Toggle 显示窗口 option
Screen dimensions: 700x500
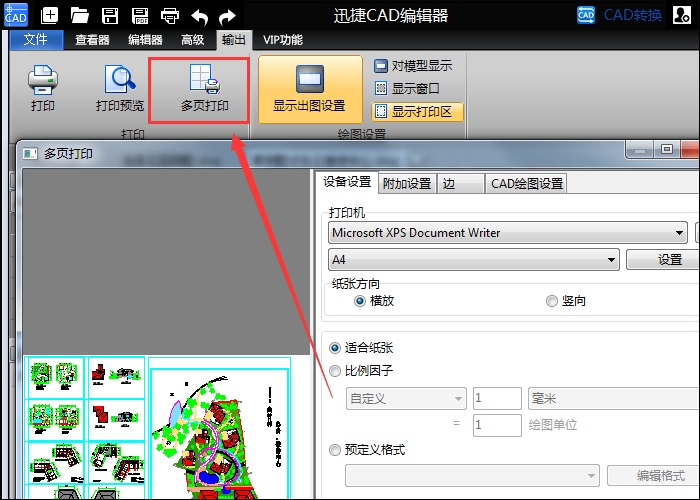(407, 88)
